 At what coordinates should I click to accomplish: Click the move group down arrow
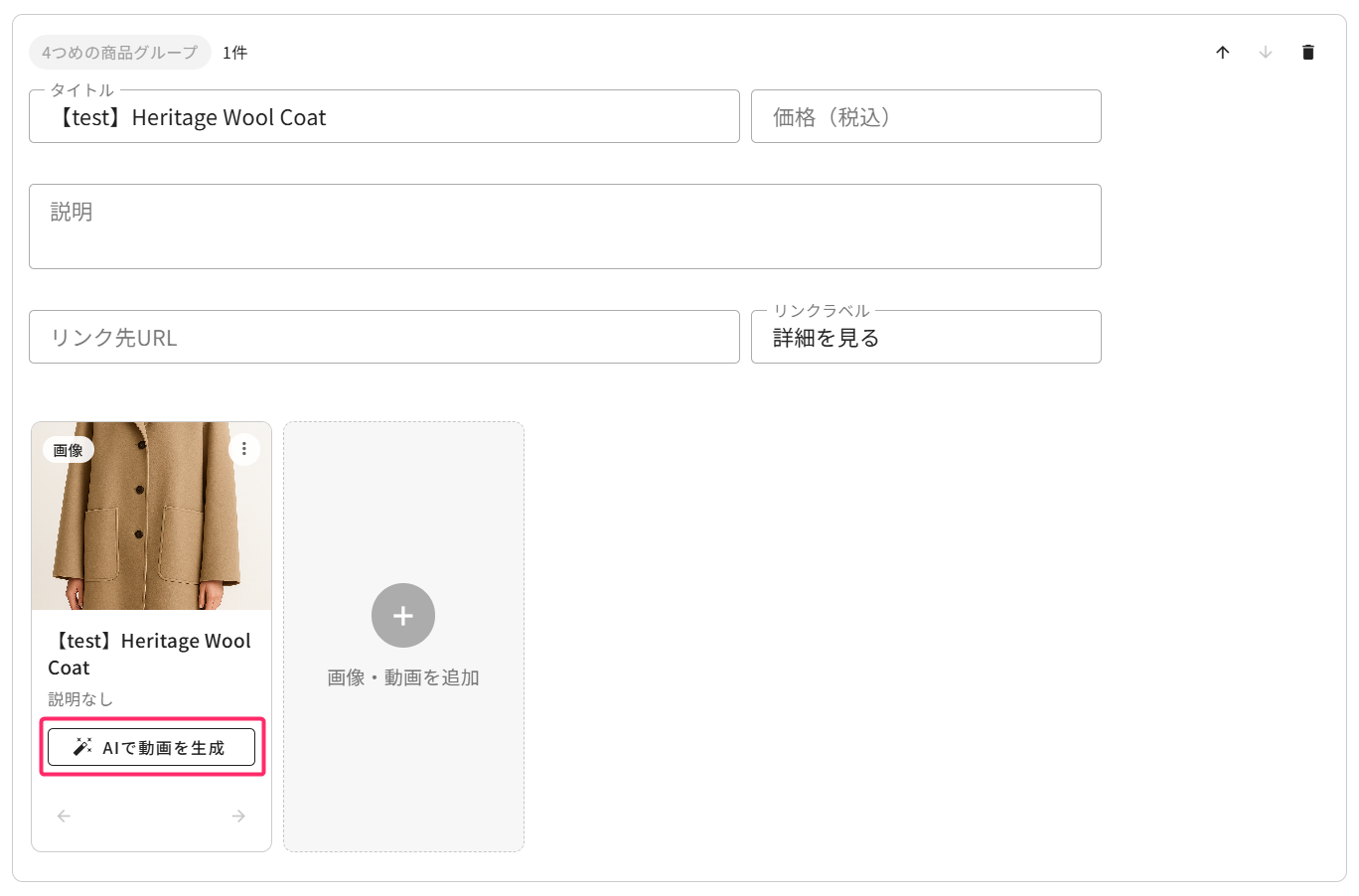click(1266, 53)
